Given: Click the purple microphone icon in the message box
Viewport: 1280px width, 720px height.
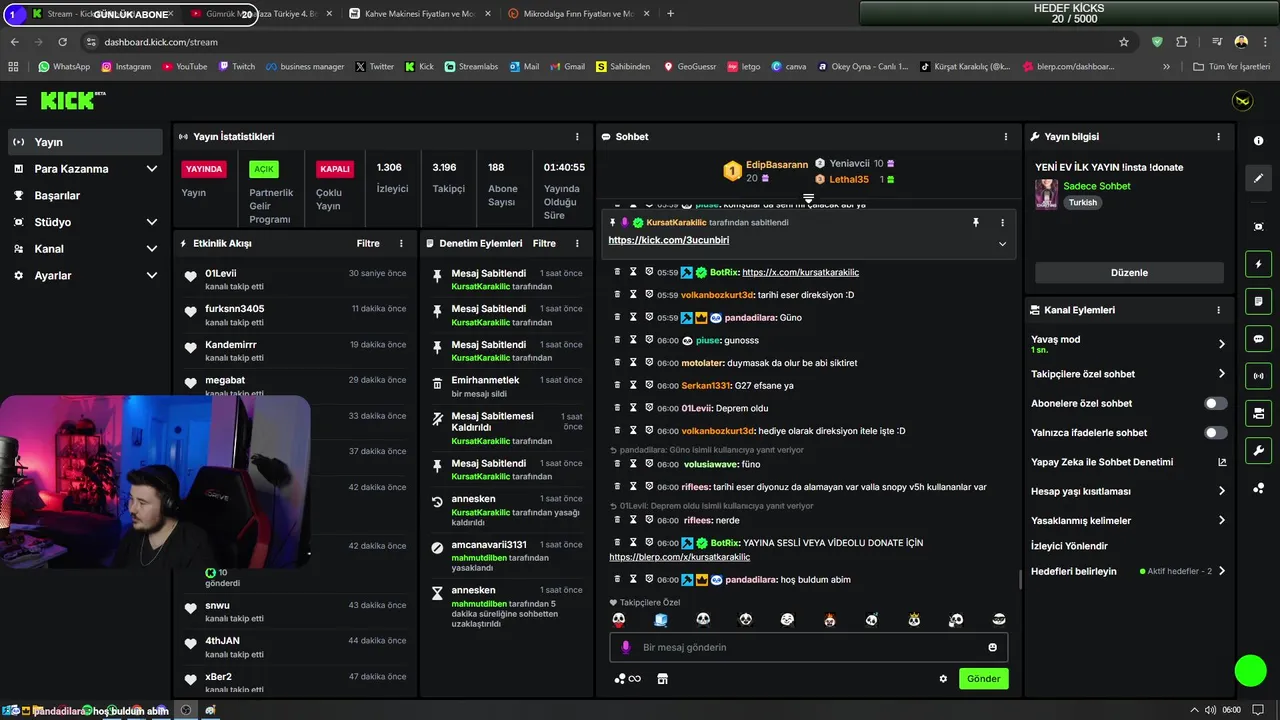Looking at the screenshot, I should click(625, 647).
